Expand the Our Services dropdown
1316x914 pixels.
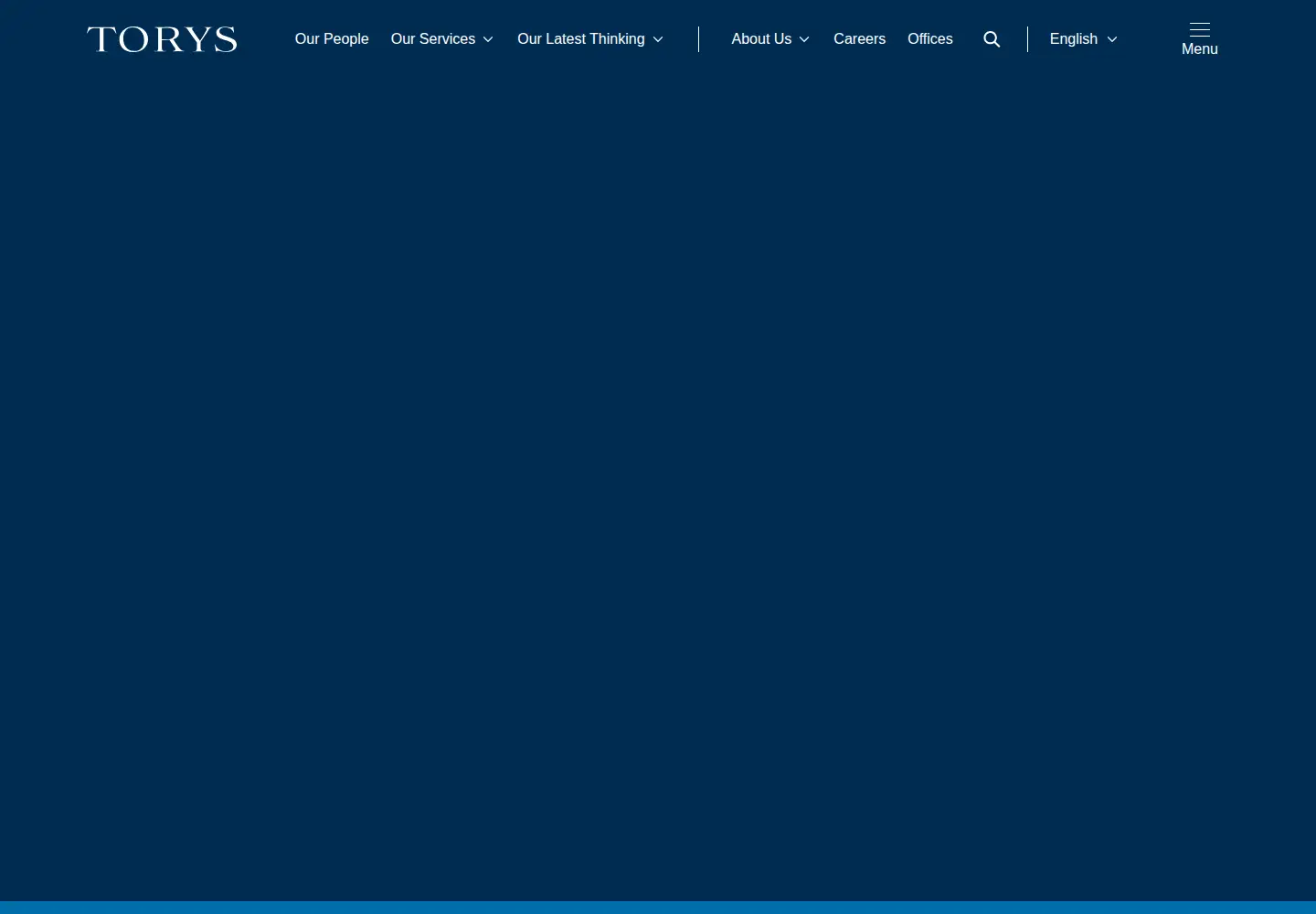[442, 39]
